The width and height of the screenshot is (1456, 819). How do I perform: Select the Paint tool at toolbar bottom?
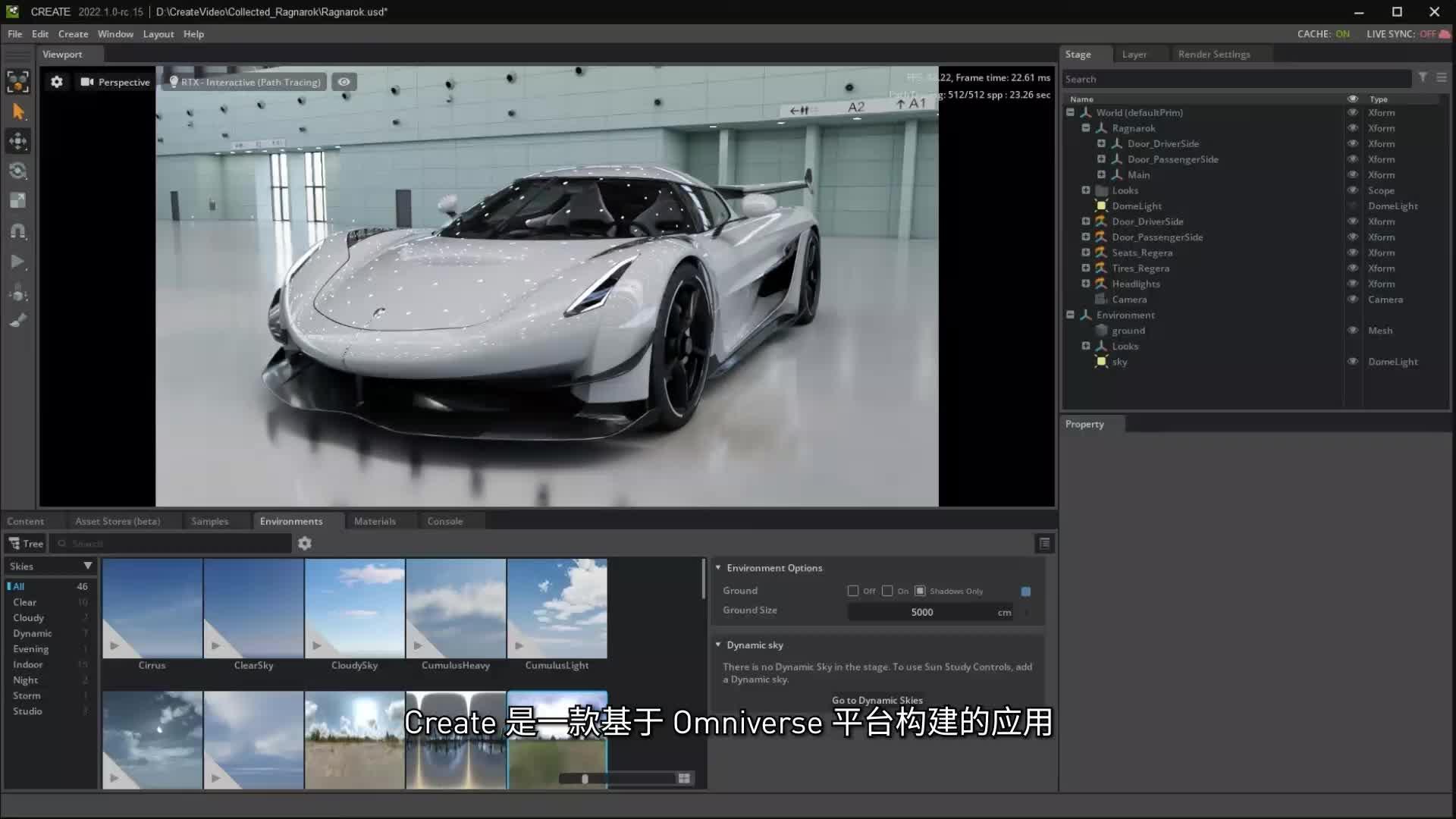pyautogui.click(x=17, y=320)
